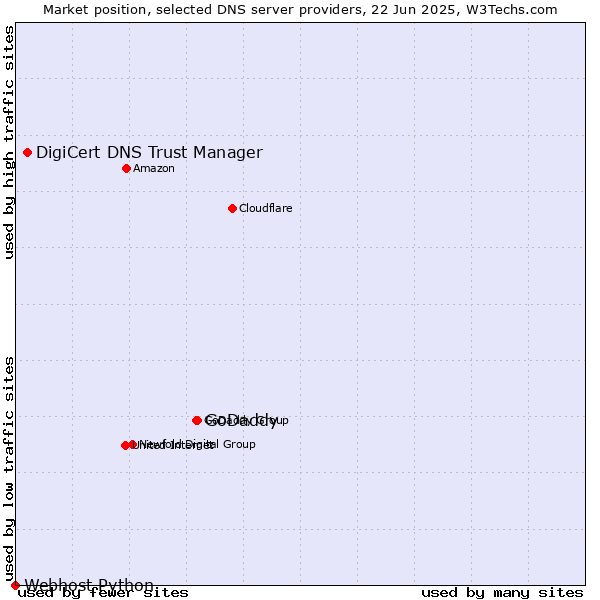The width and height of the screenshot is (600, 600).
Task: Click the Cloudflare red data point
Action: (232, 209)
